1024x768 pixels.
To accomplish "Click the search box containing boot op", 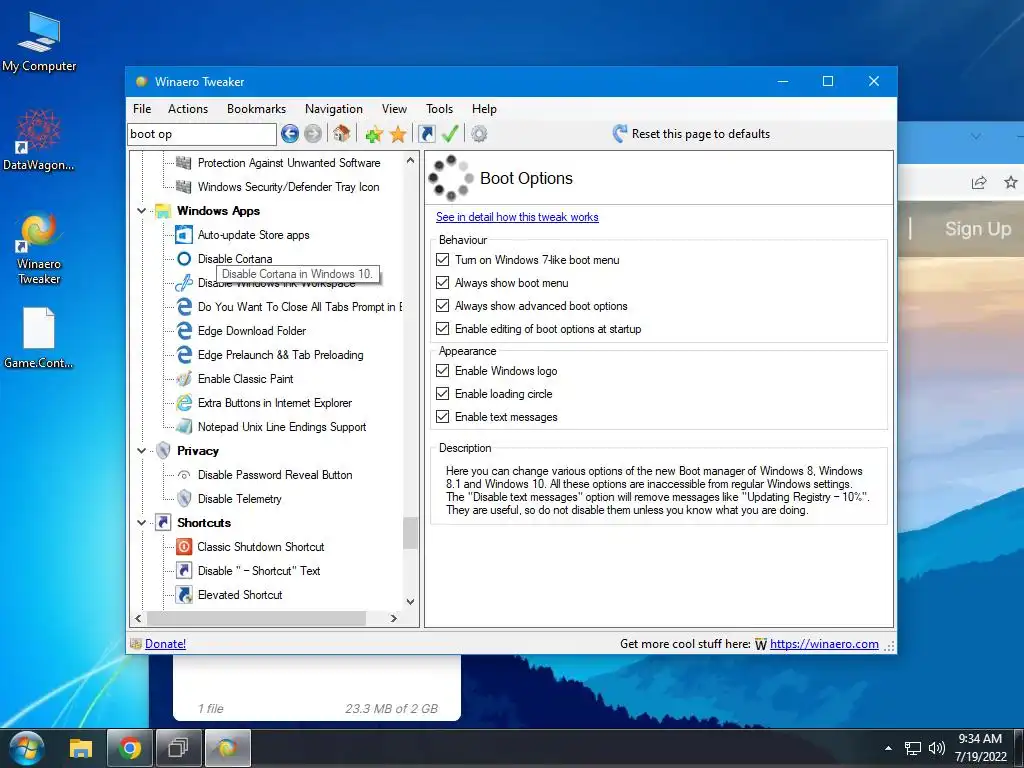I will [202, 134].
